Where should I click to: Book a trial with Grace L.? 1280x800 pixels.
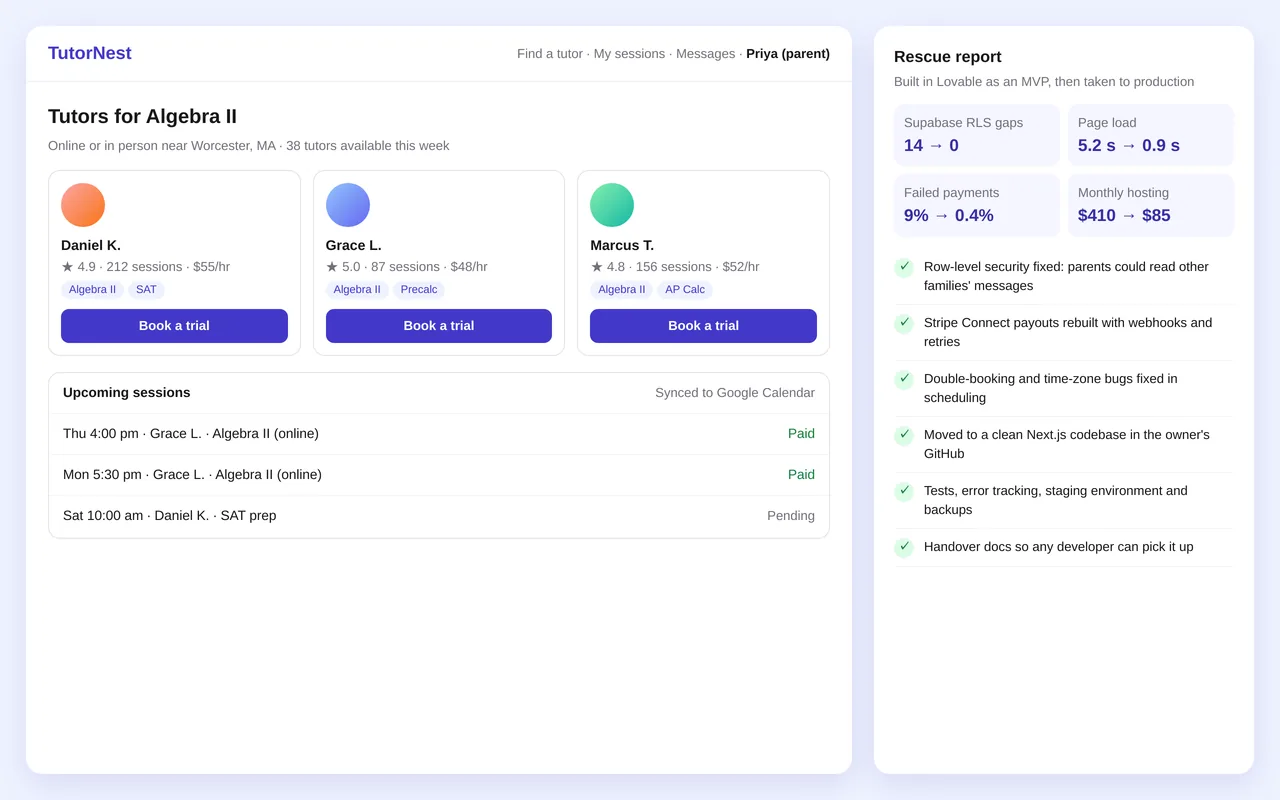439,326
